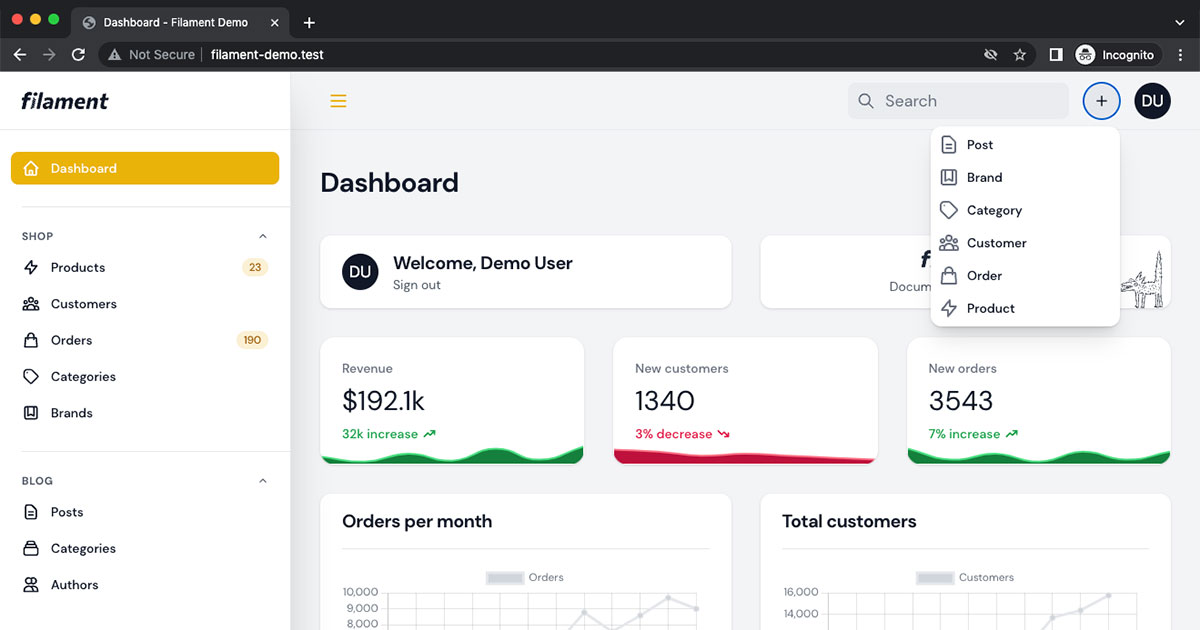Click the 190 badge on Orders
This screenshot has height=630, width=1200.
(x=252, y=340)
